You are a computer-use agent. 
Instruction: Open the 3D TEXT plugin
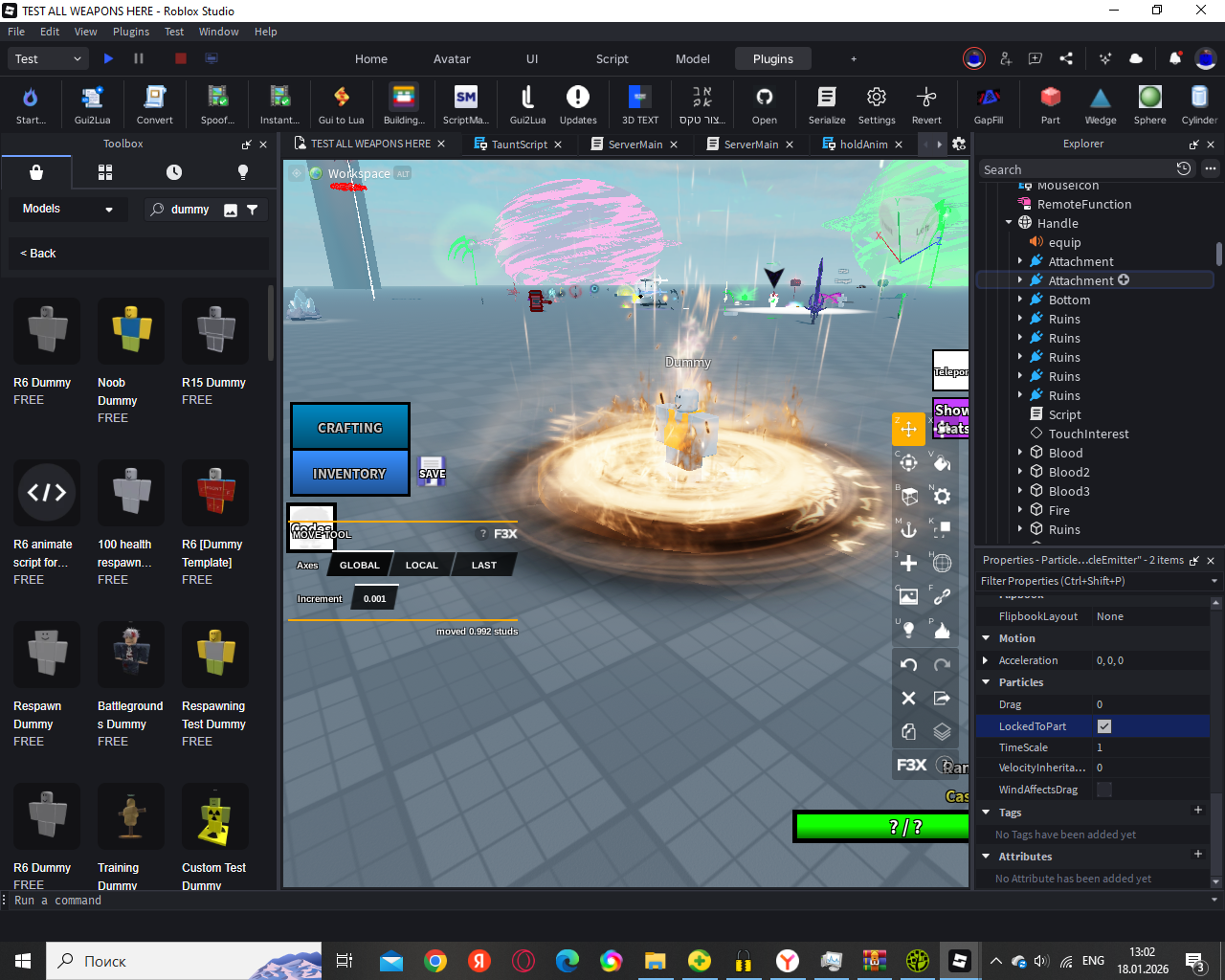pyautogui.click(x=640, y=104)
